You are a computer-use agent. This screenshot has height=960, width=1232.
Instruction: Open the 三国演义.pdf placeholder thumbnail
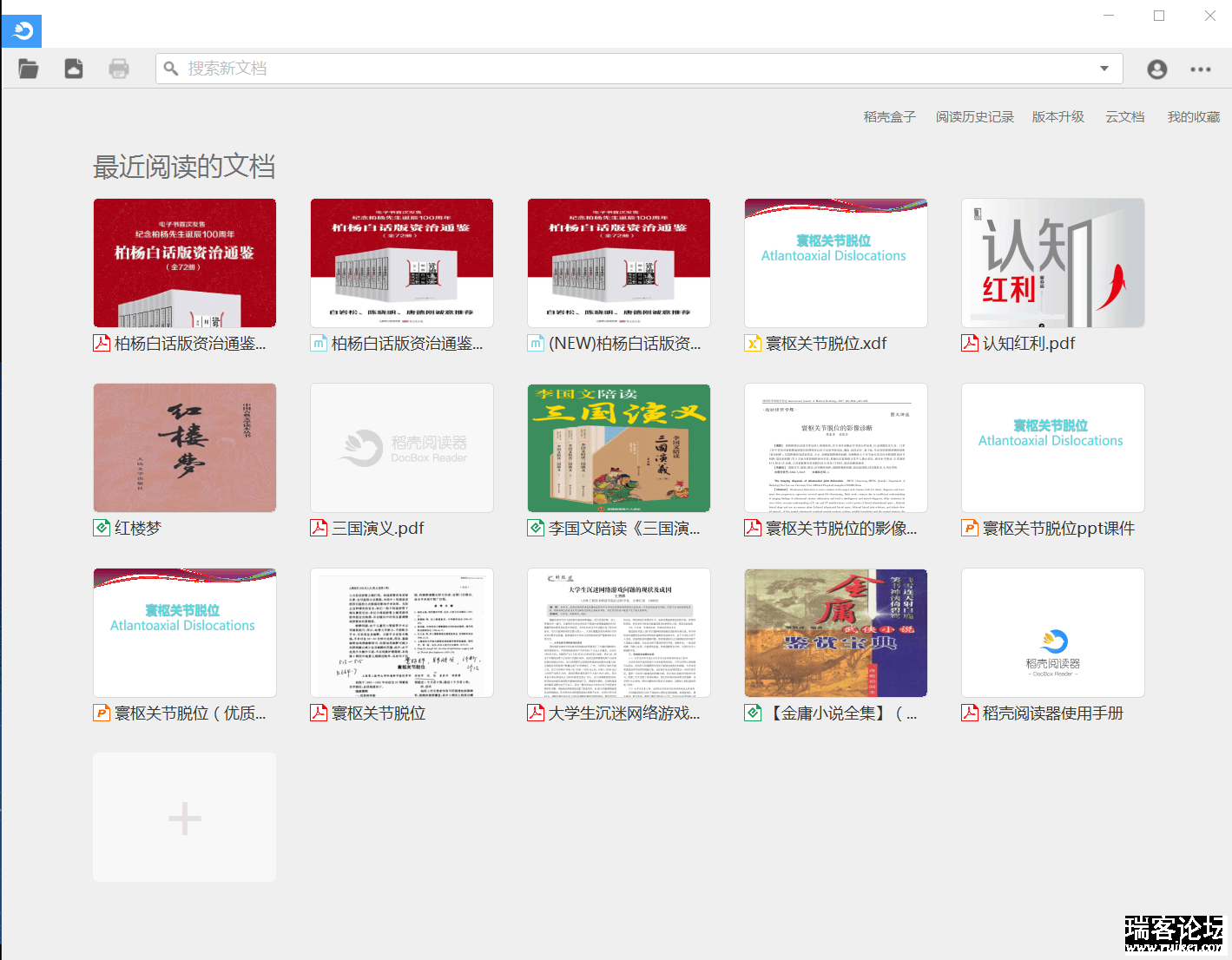(402, 448)
